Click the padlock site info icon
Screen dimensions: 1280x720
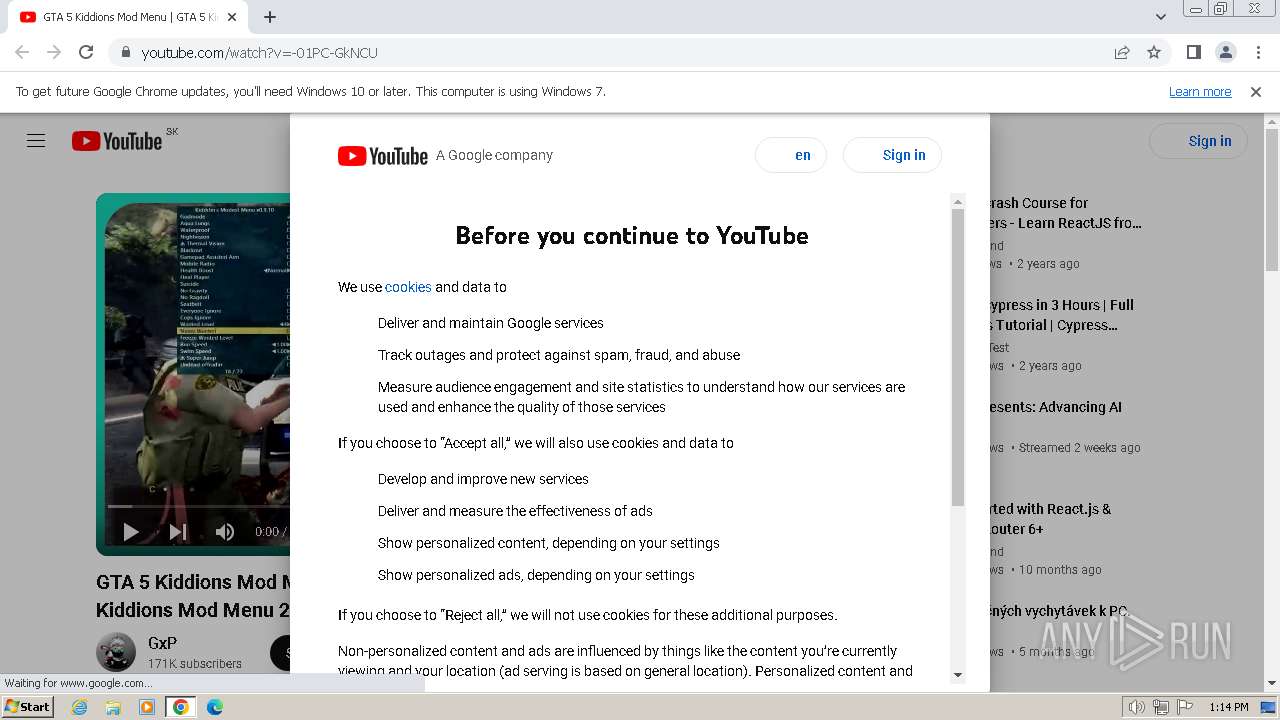(x=126, y=52)
